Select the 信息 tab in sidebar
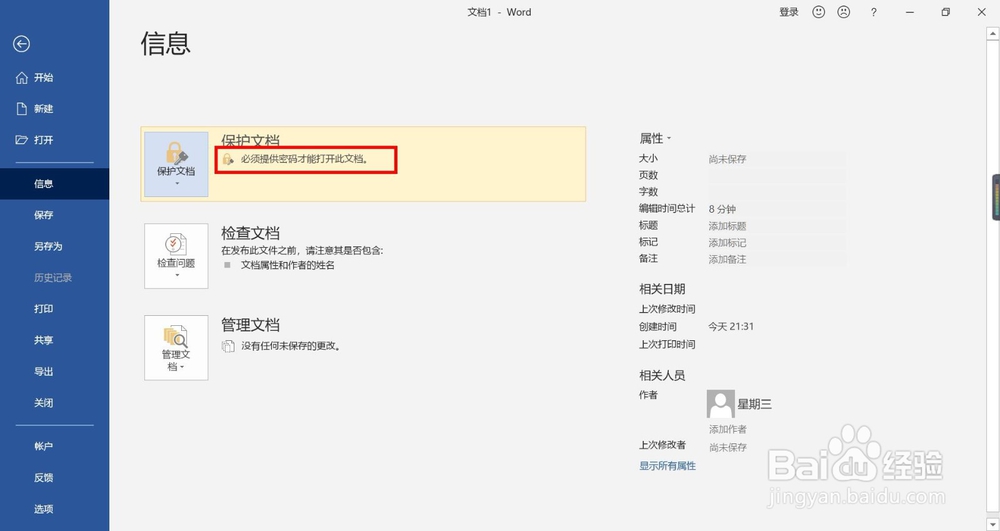The image size is (1000, 531). click(x=54, y=184)
